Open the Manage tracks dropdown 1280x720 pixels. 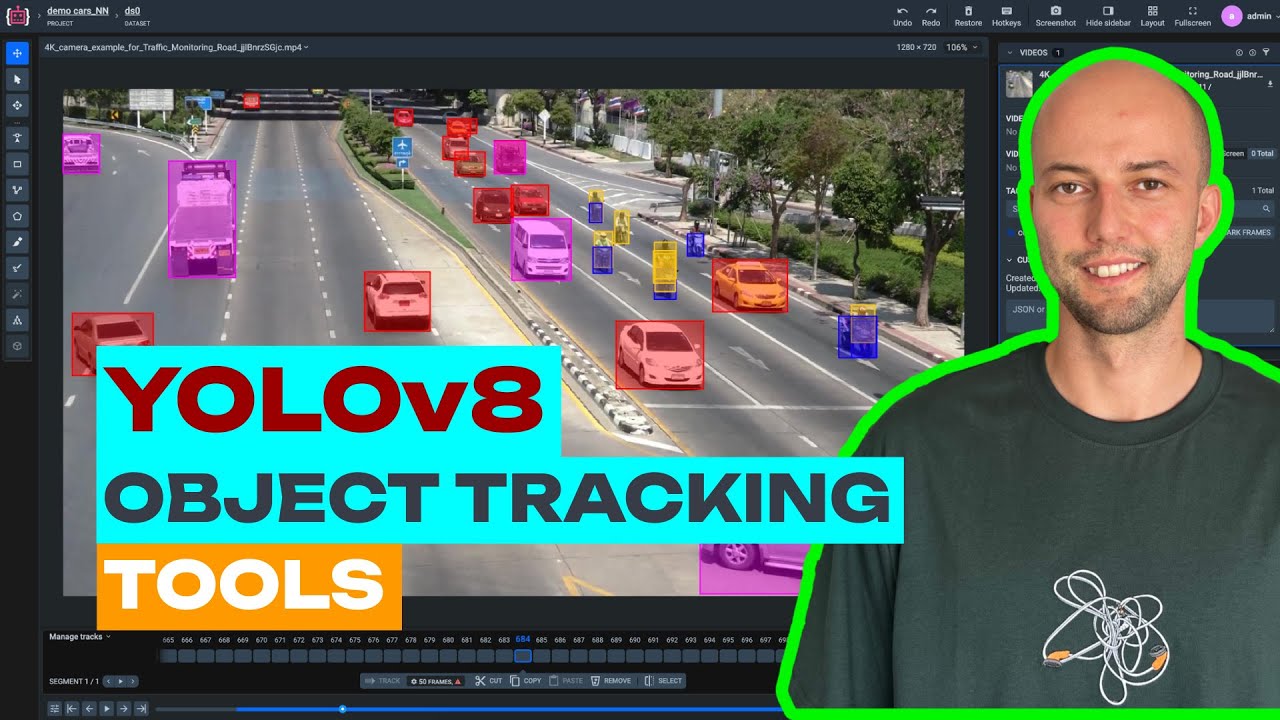click(x=79, y=637)
